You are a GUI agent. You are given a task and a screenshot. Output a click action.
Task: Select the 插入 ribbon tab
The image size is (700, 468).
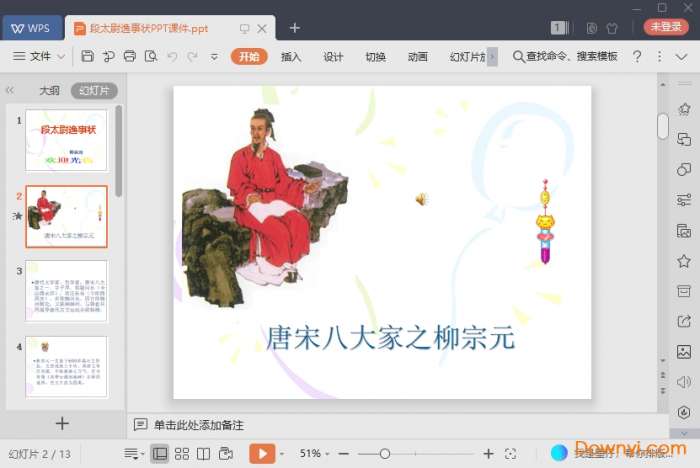pyautogui.click(x=291, y=57)
